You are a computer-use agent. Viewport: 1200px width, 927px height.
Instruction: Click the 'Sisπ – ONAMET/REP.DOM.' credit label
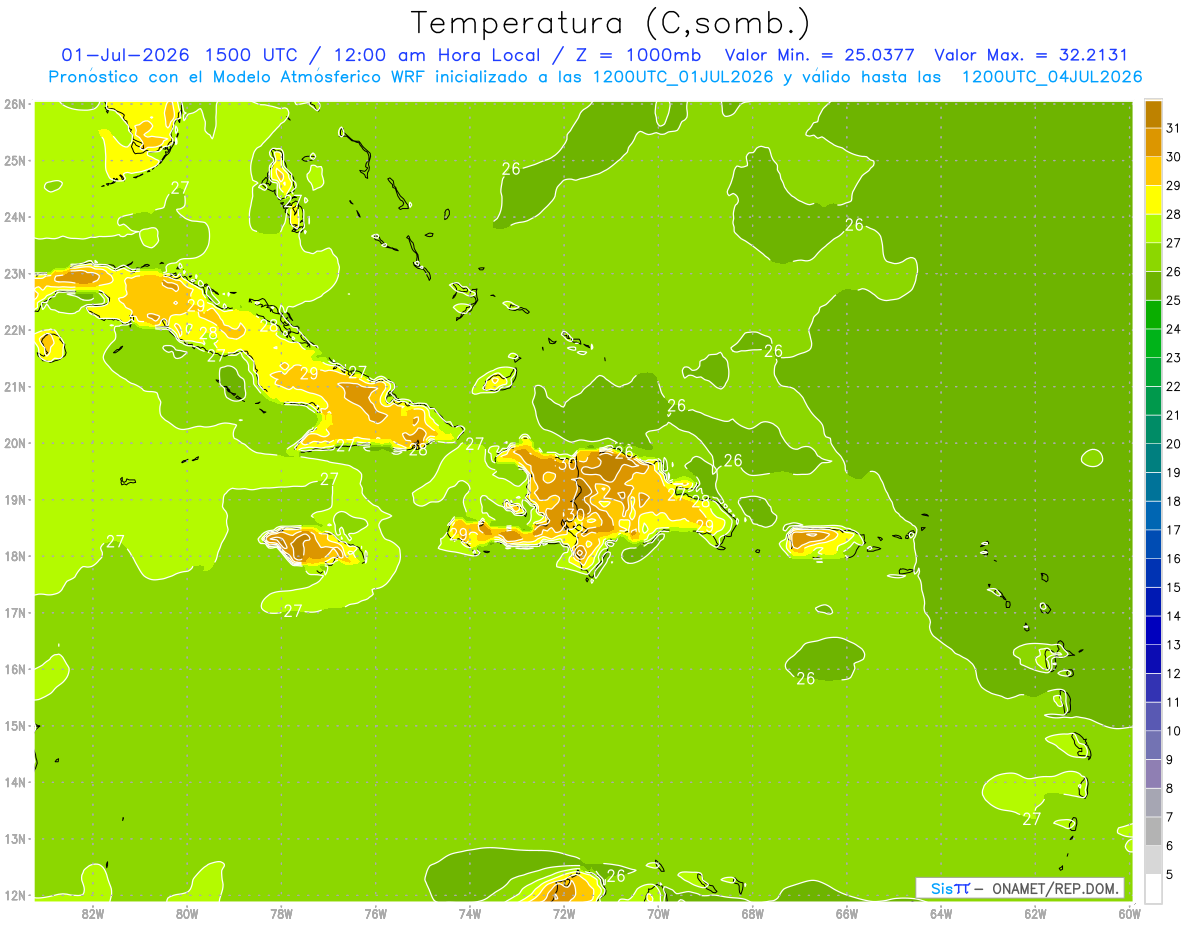click(x=1020, y=888)
